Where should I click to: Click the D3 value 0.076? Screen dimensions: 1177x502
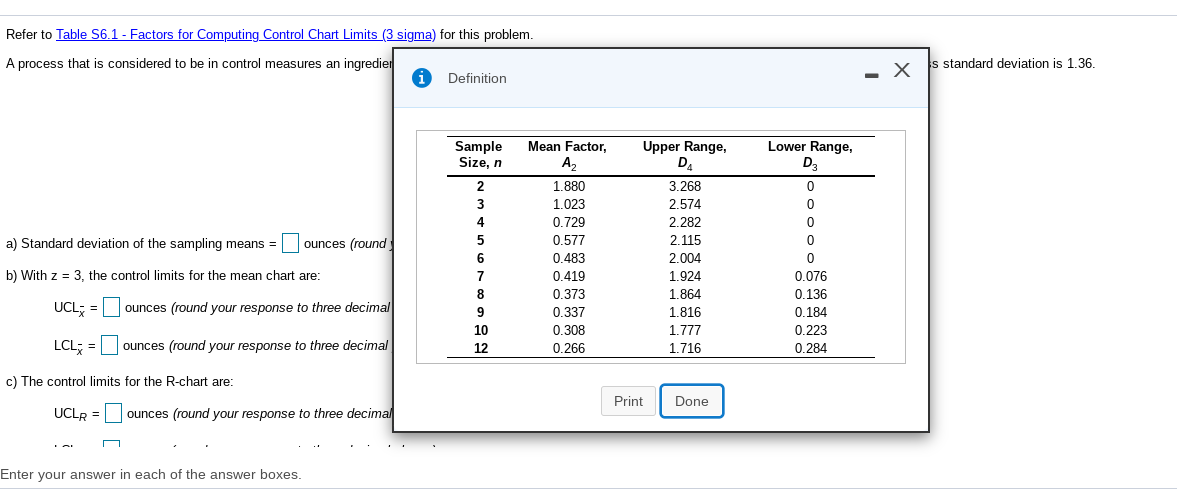coord(811,277)
